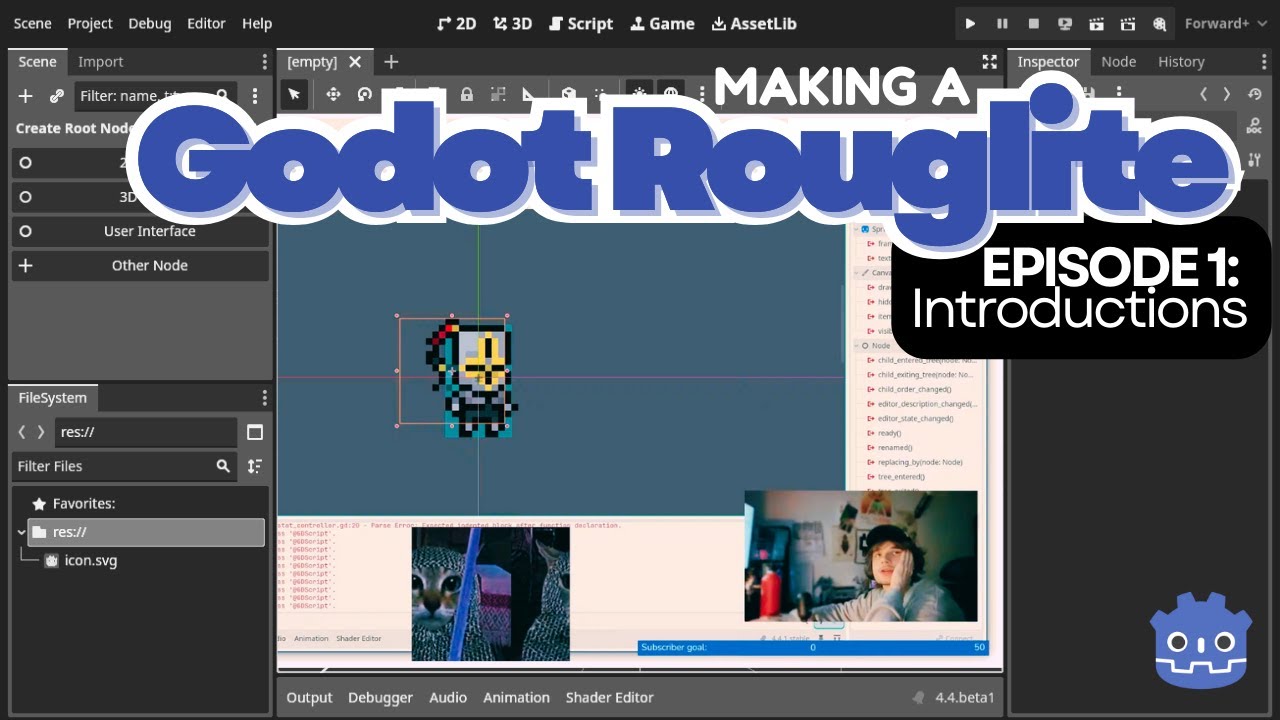1280x720 pixels.
Task: Open the Audio bottom panel
Action: click(x=448, y=697)
